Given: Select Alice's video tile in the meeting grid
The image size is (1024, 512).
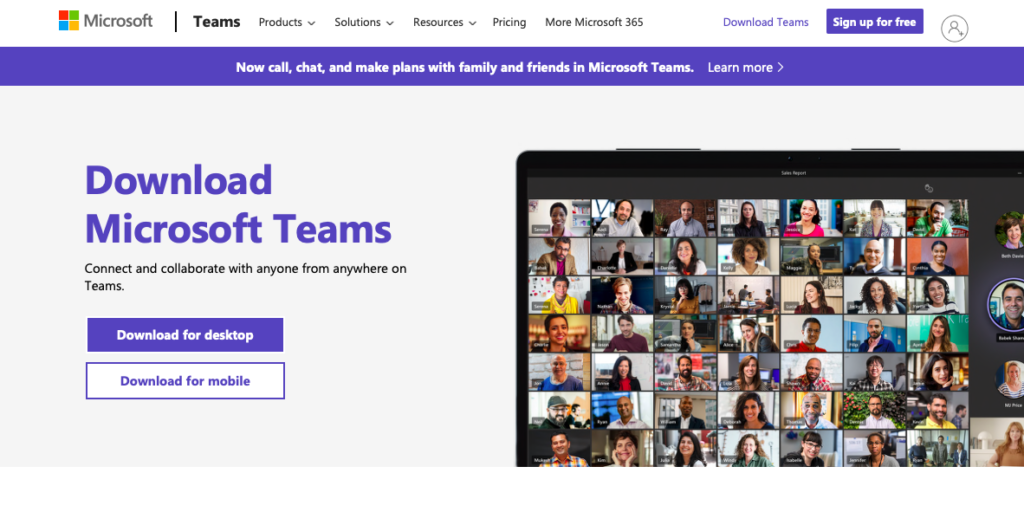Looking at the screenshot, I should pos(748,333).
